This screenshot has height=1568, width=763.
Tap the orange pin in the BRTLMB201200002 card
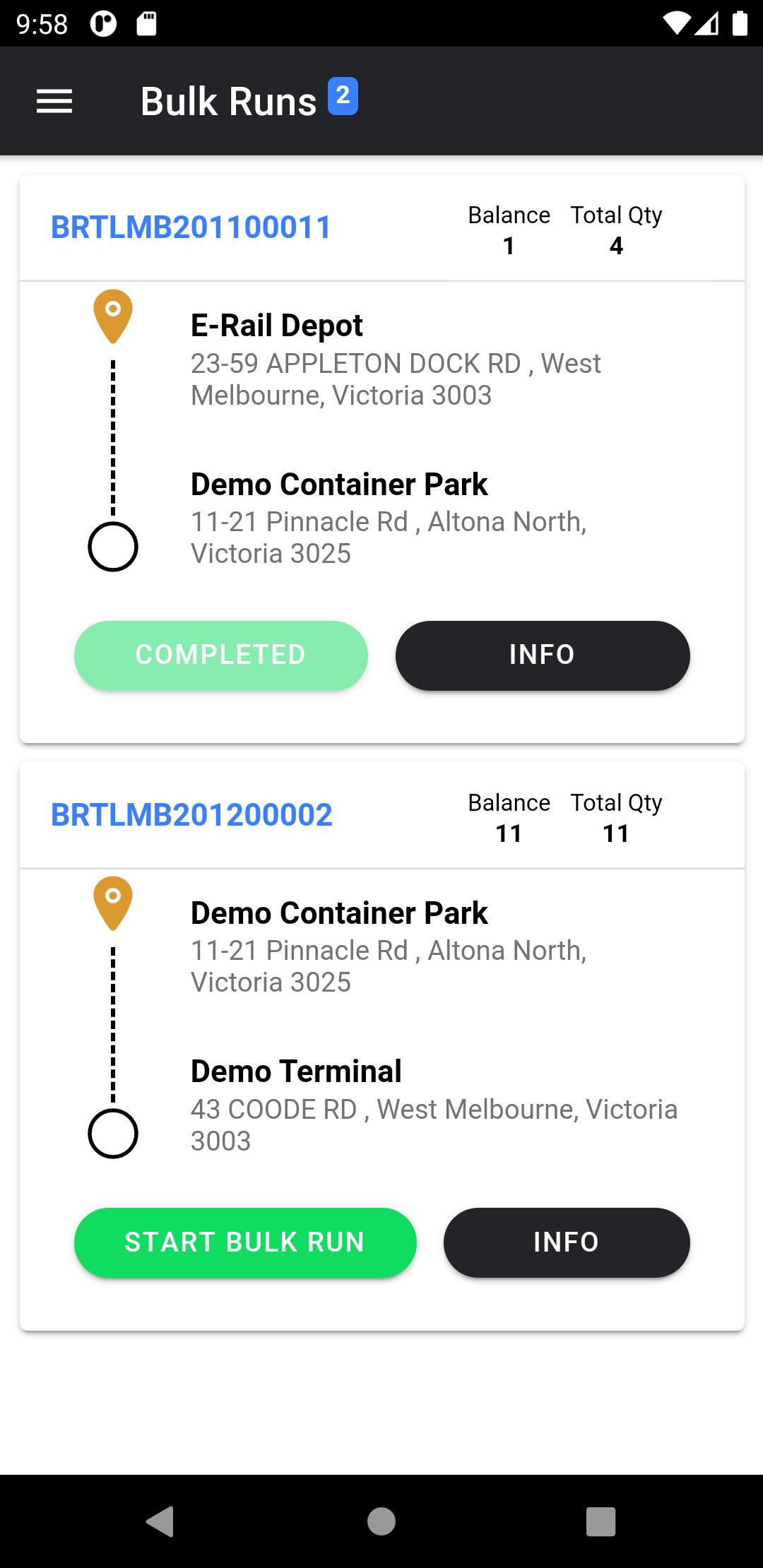point(113,903)
